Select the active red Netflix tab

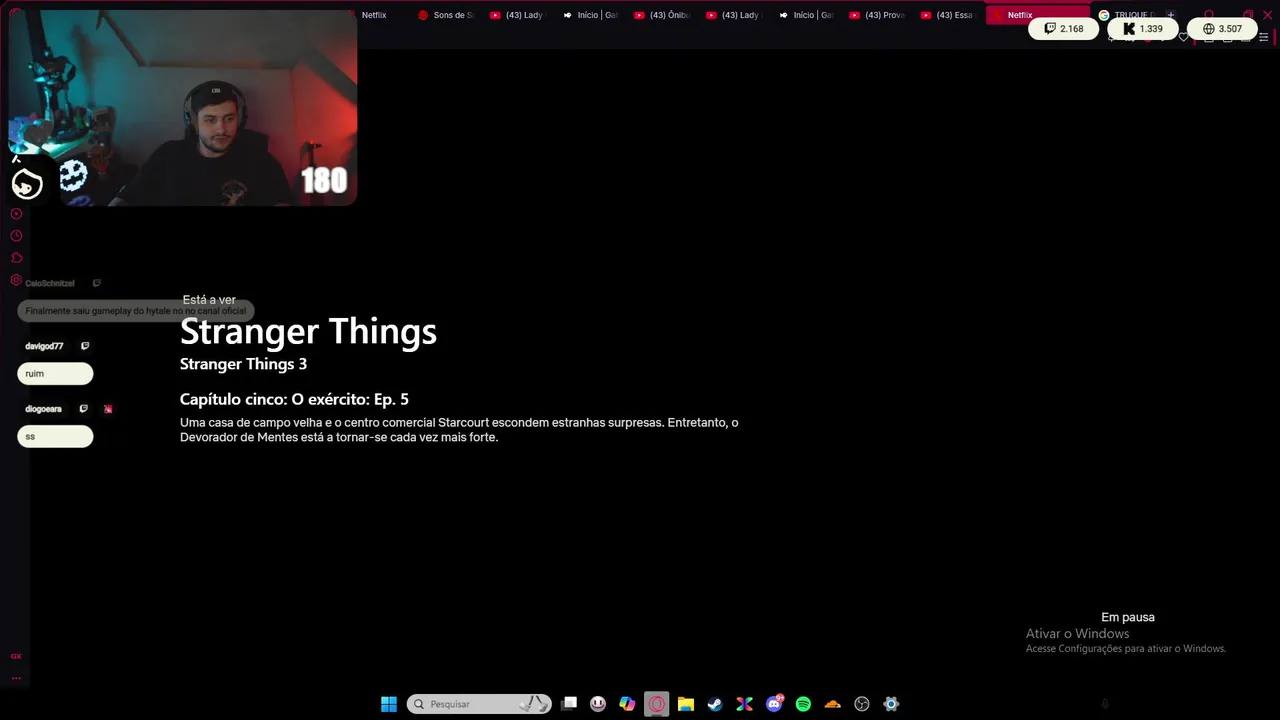[x=1038, y=15]
